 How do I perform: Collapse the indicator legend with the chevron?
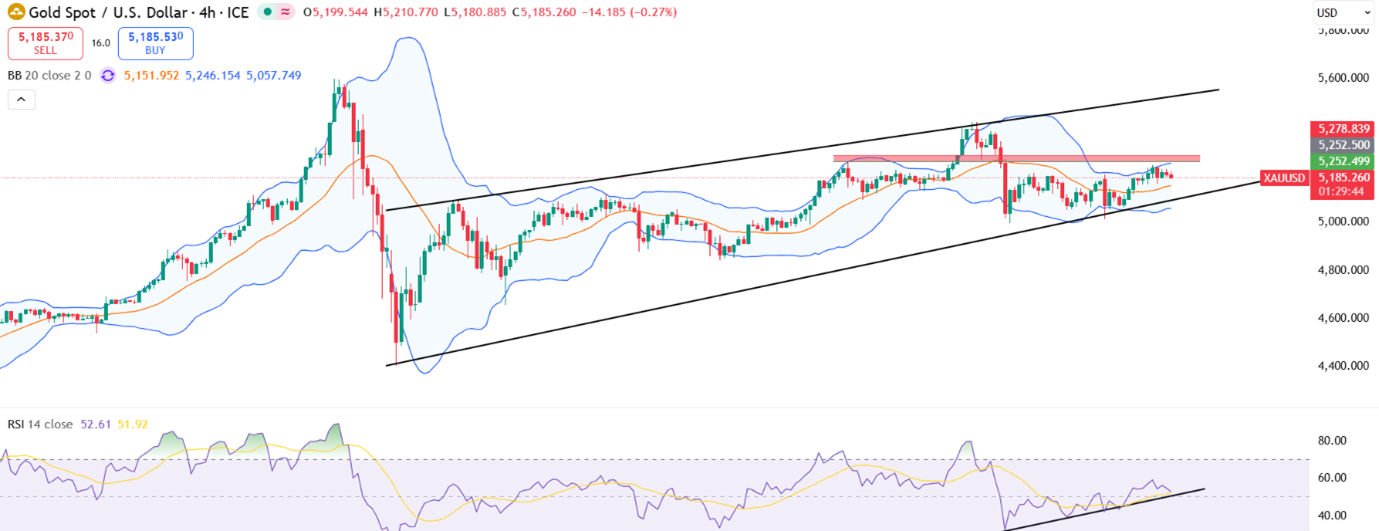(22, 99)
